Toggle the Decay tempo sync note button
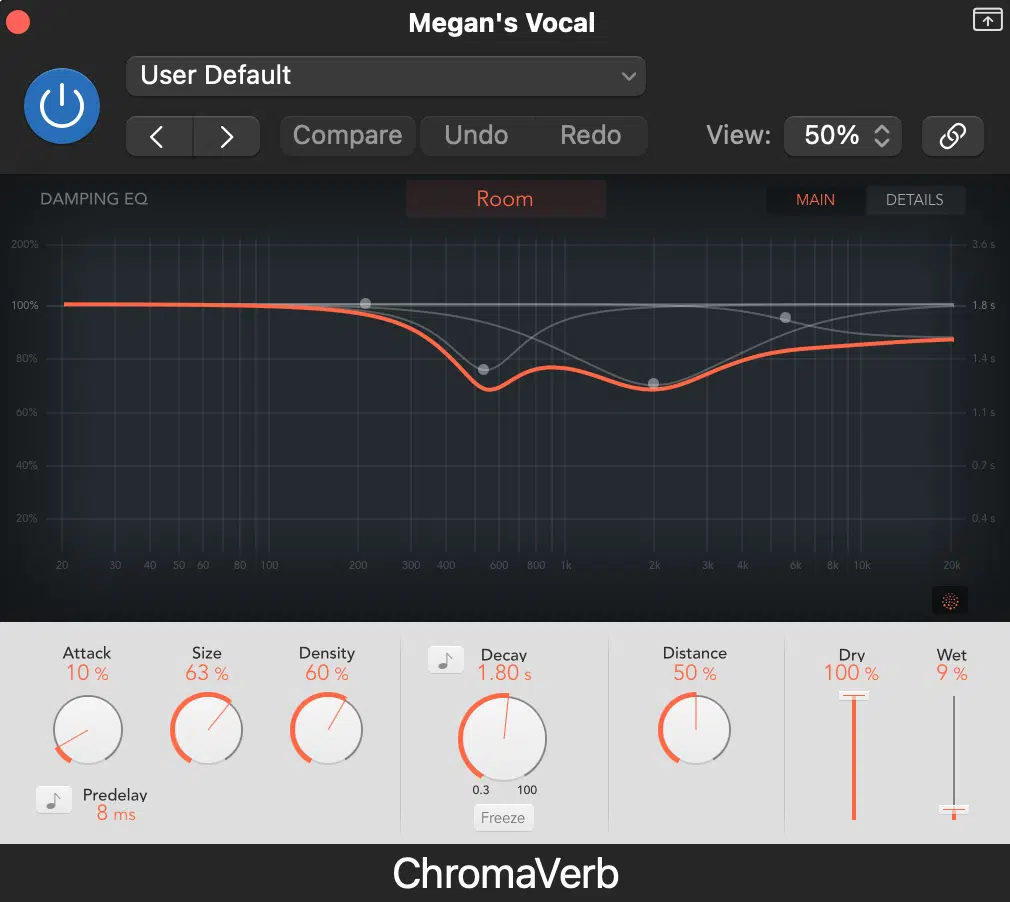This screenshot has width=1010, height=902. pos(446,660)
